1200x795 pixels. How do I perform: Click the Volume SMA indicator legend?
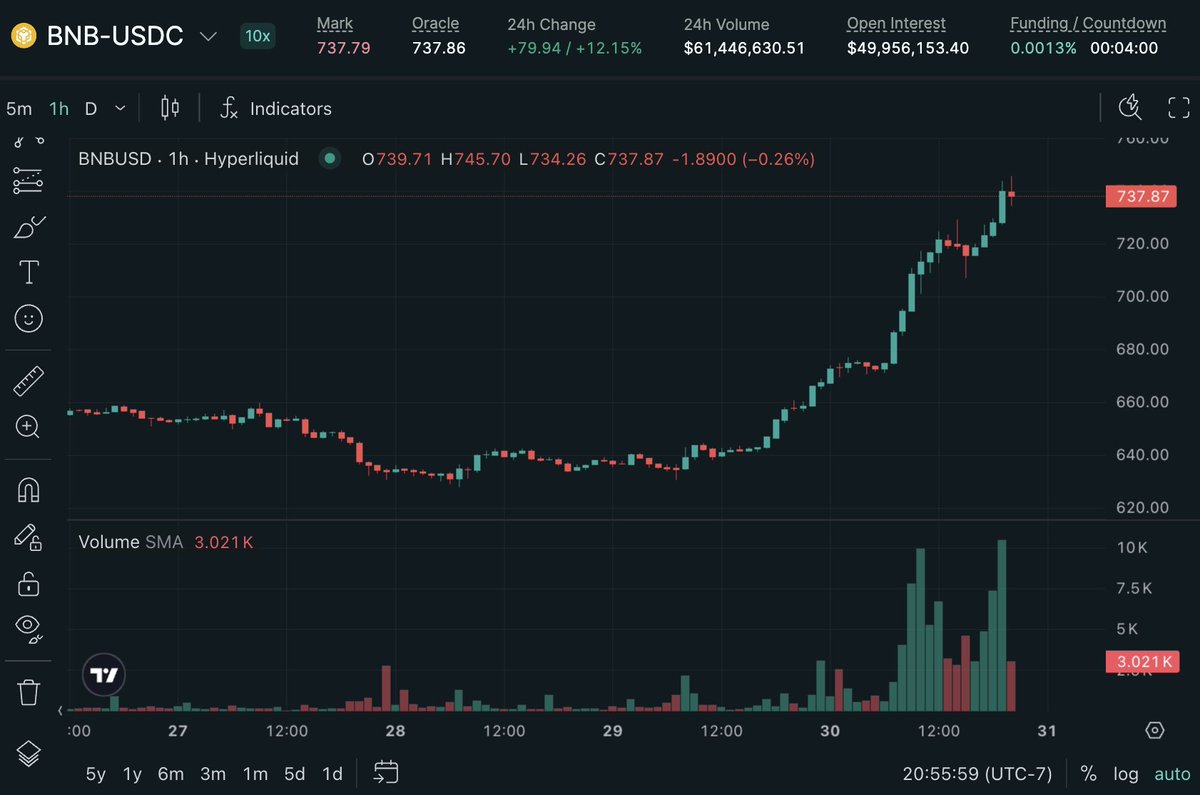130,542
